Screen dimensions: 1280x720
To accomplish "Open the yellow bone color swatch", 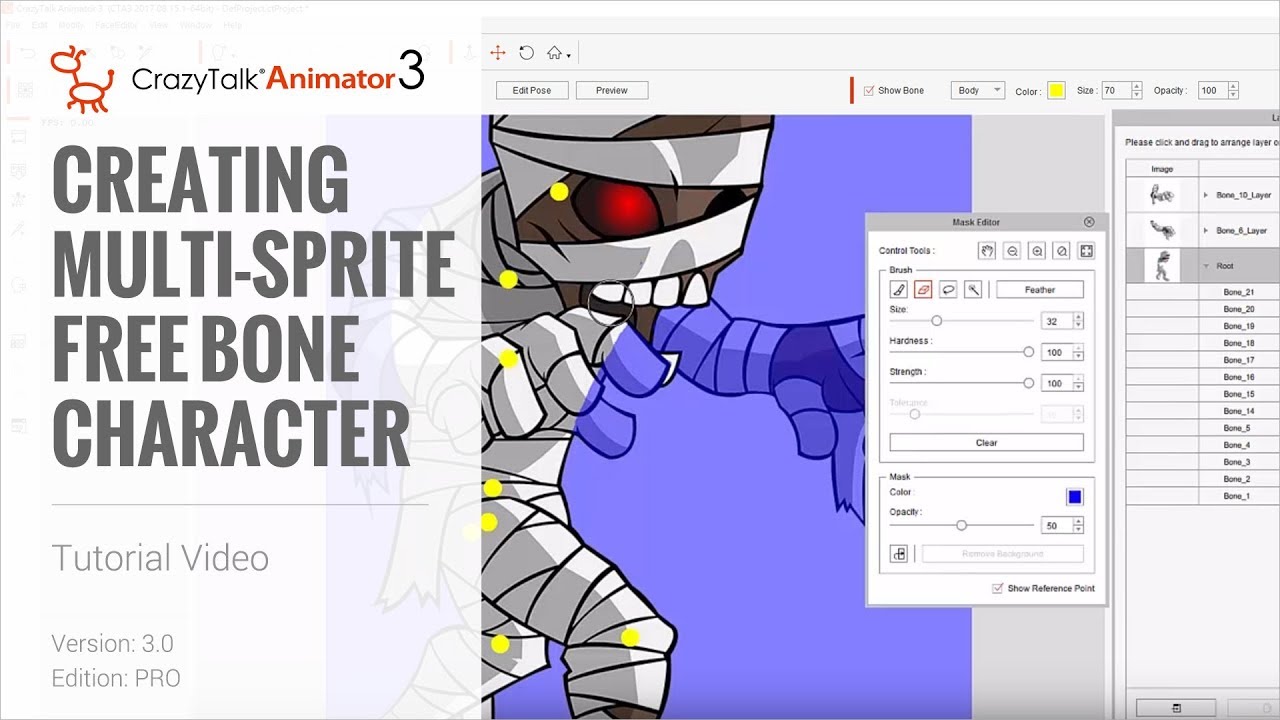I will click(1056, 91).
